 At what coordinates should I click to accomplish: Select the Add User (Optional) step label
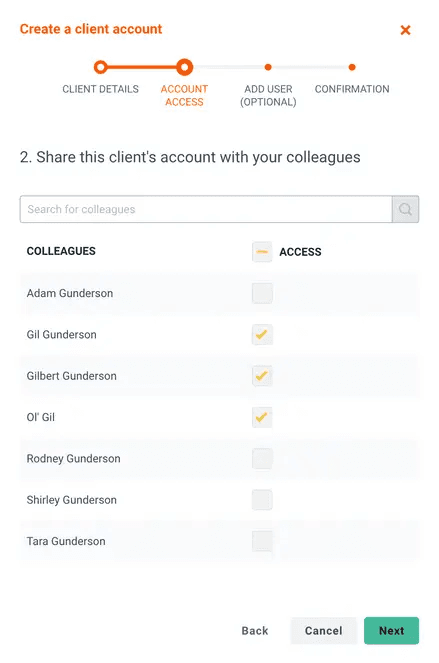[x=268, y=96]
